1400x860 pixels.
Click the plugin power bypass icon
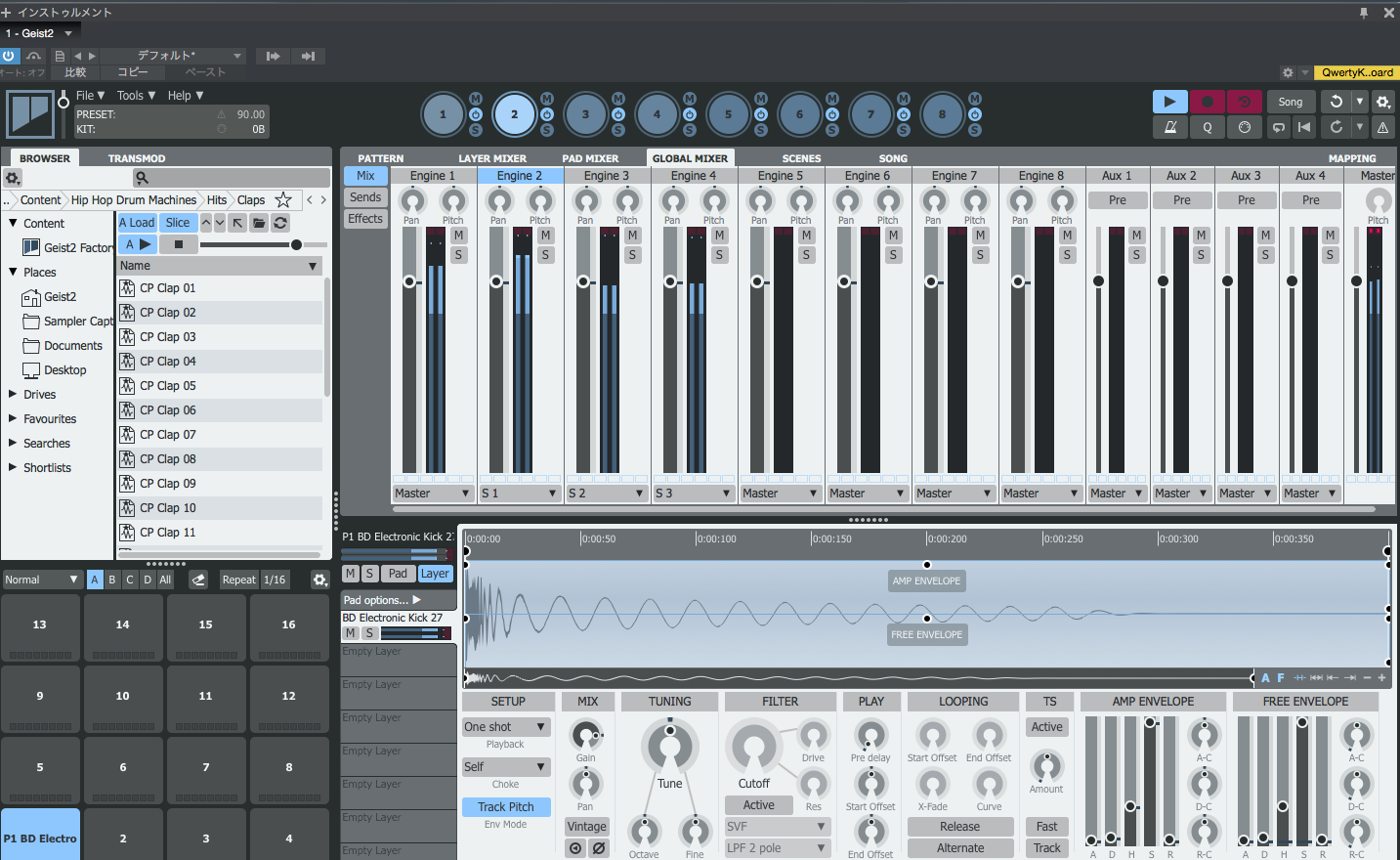click(9, 56)
